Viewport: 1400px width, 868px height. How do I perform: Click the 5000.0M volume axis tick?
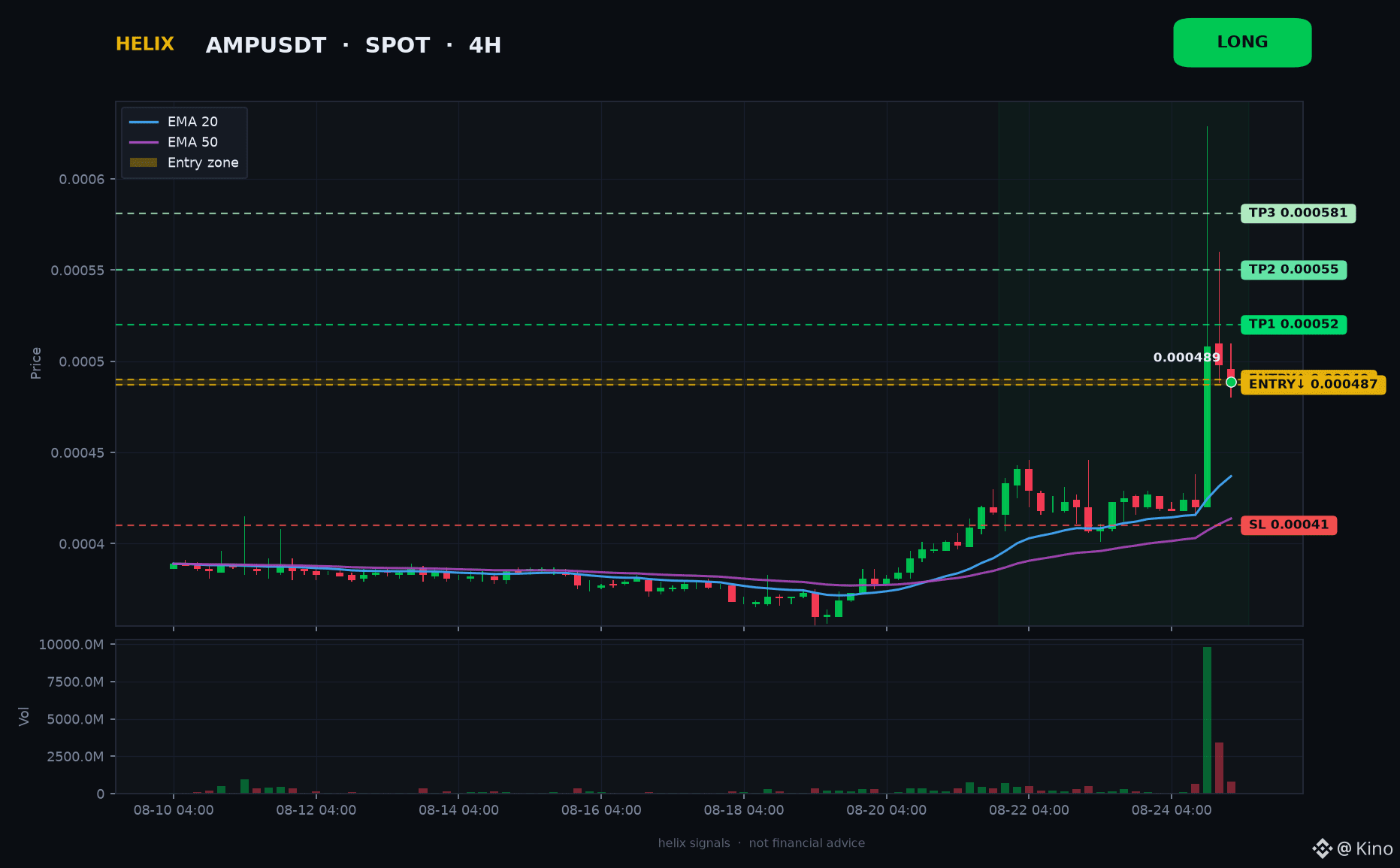pos(75,719)
